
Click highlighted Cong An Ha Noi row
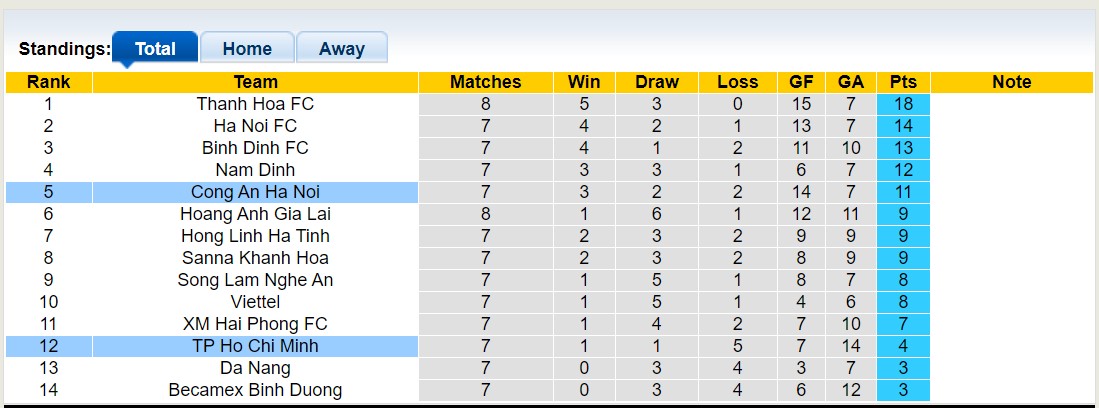255,192
